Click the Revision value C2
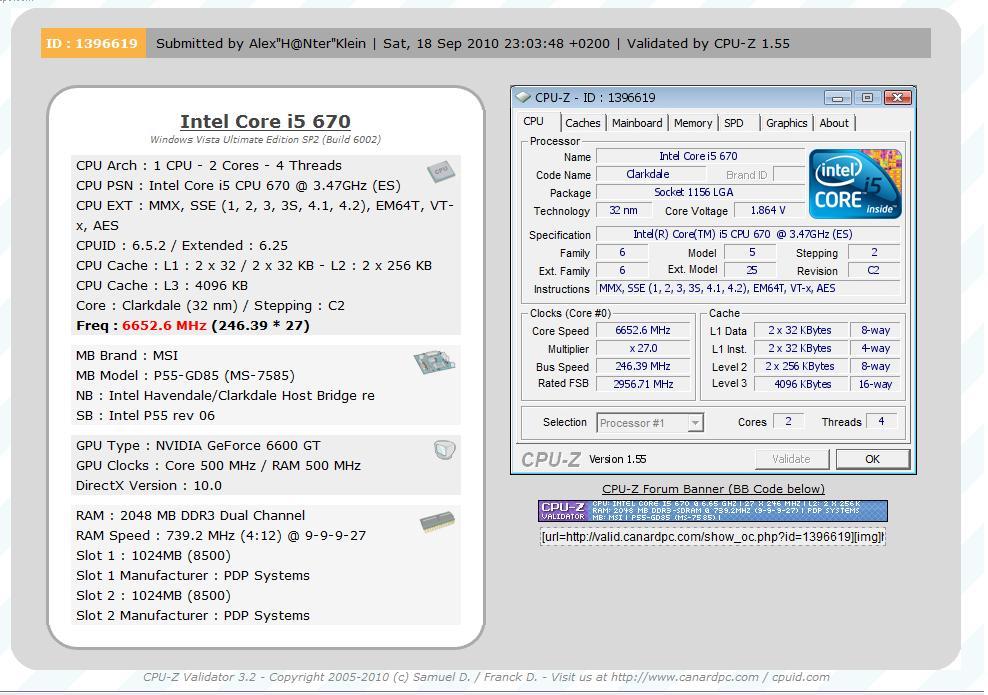This screenshot has height=695, width=988. (x=873, y=270)
